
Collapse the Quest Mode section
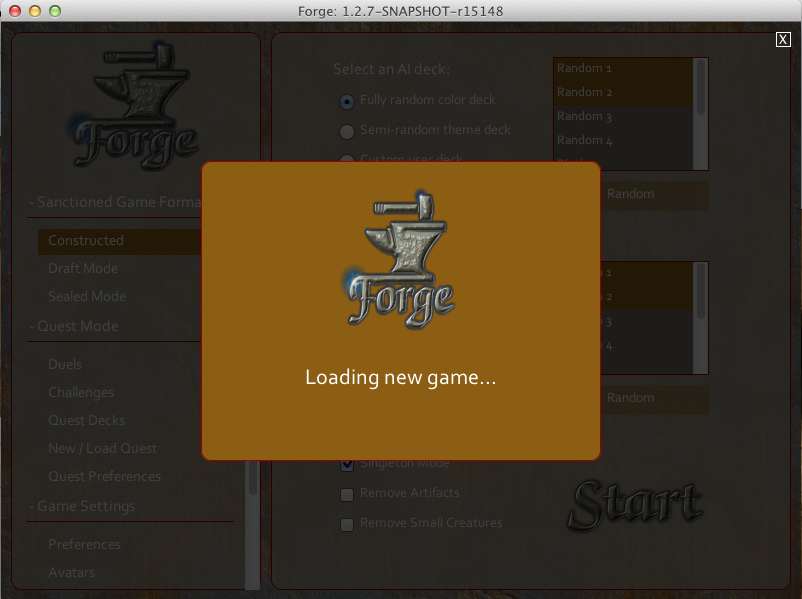pos(78,326)
